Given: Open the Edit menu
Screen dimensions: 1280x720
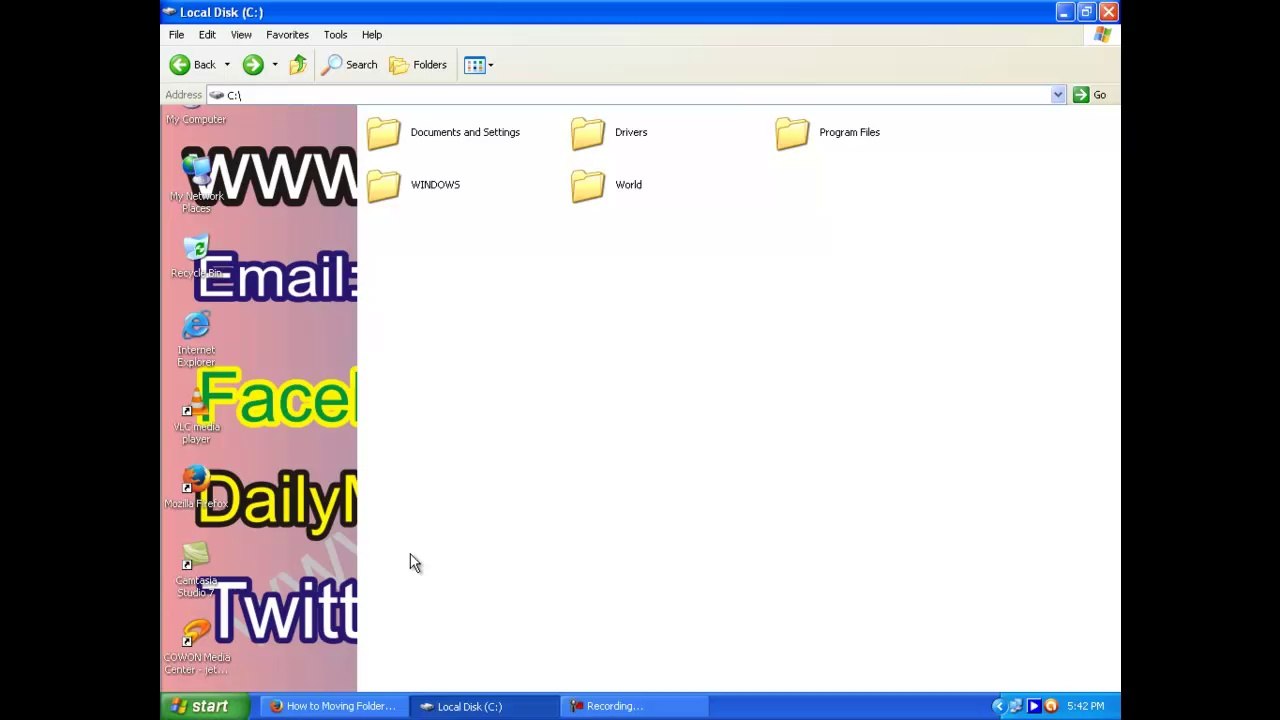Looking at the screenshot, I should 207,35.
